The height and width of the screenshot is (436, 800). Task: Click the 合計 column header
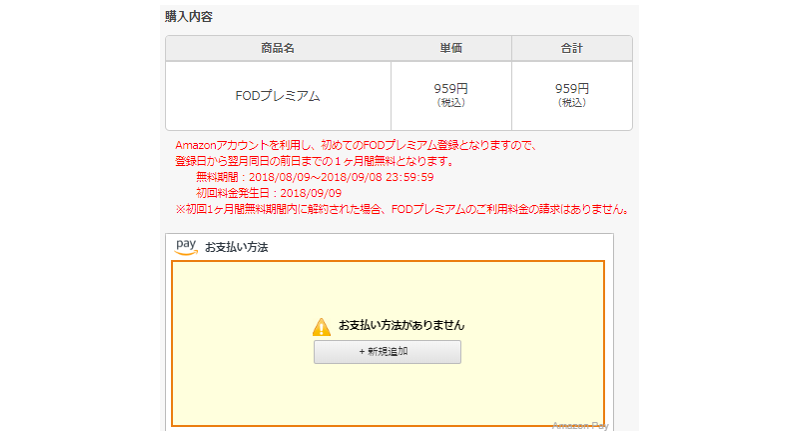point(572,48)
